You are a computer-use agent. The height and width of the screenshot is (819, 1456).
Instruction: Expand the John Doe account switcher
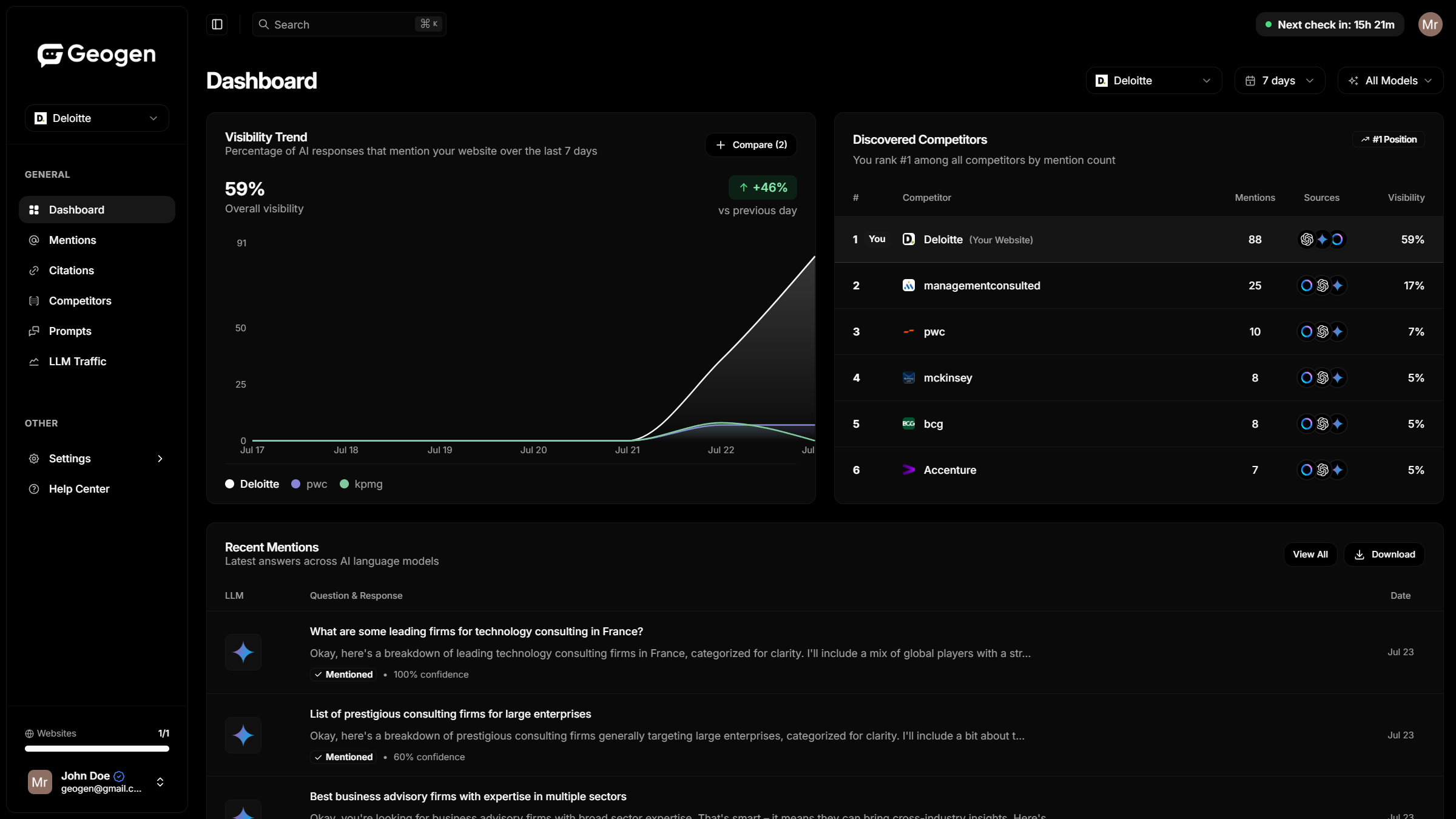tap(160, 782)
